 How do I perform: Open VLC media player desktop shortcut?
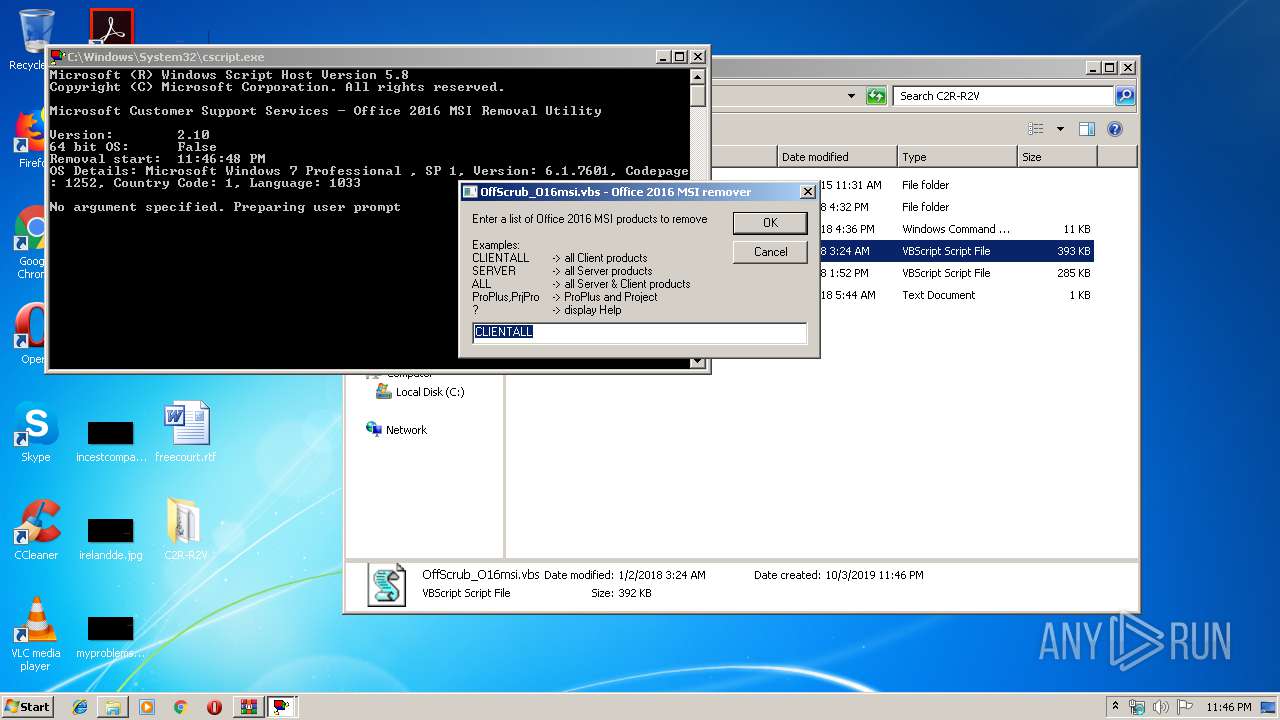pos(36,633)
